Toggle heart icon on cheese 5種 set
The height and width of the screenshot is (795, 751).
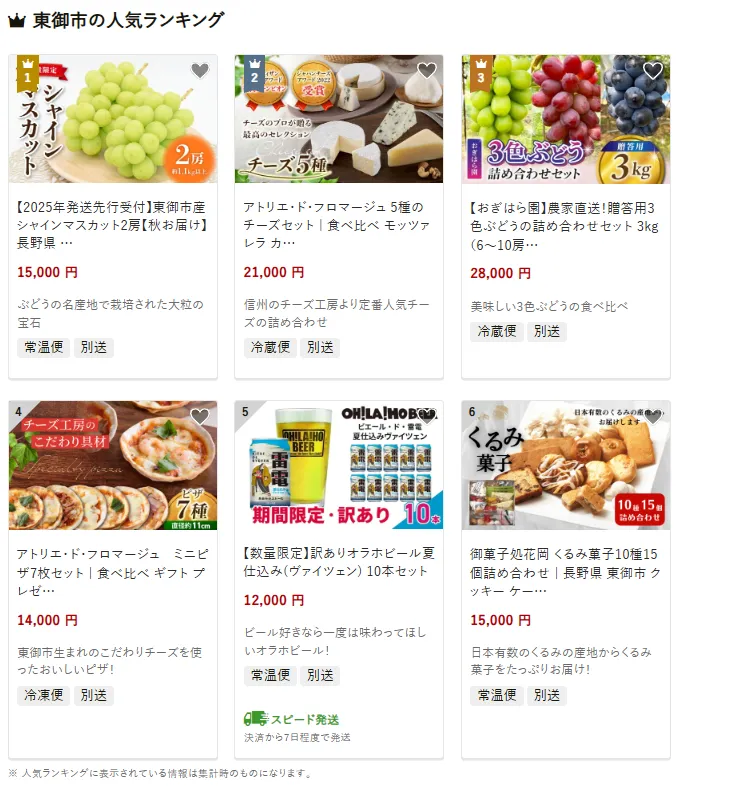pos(426,70)
